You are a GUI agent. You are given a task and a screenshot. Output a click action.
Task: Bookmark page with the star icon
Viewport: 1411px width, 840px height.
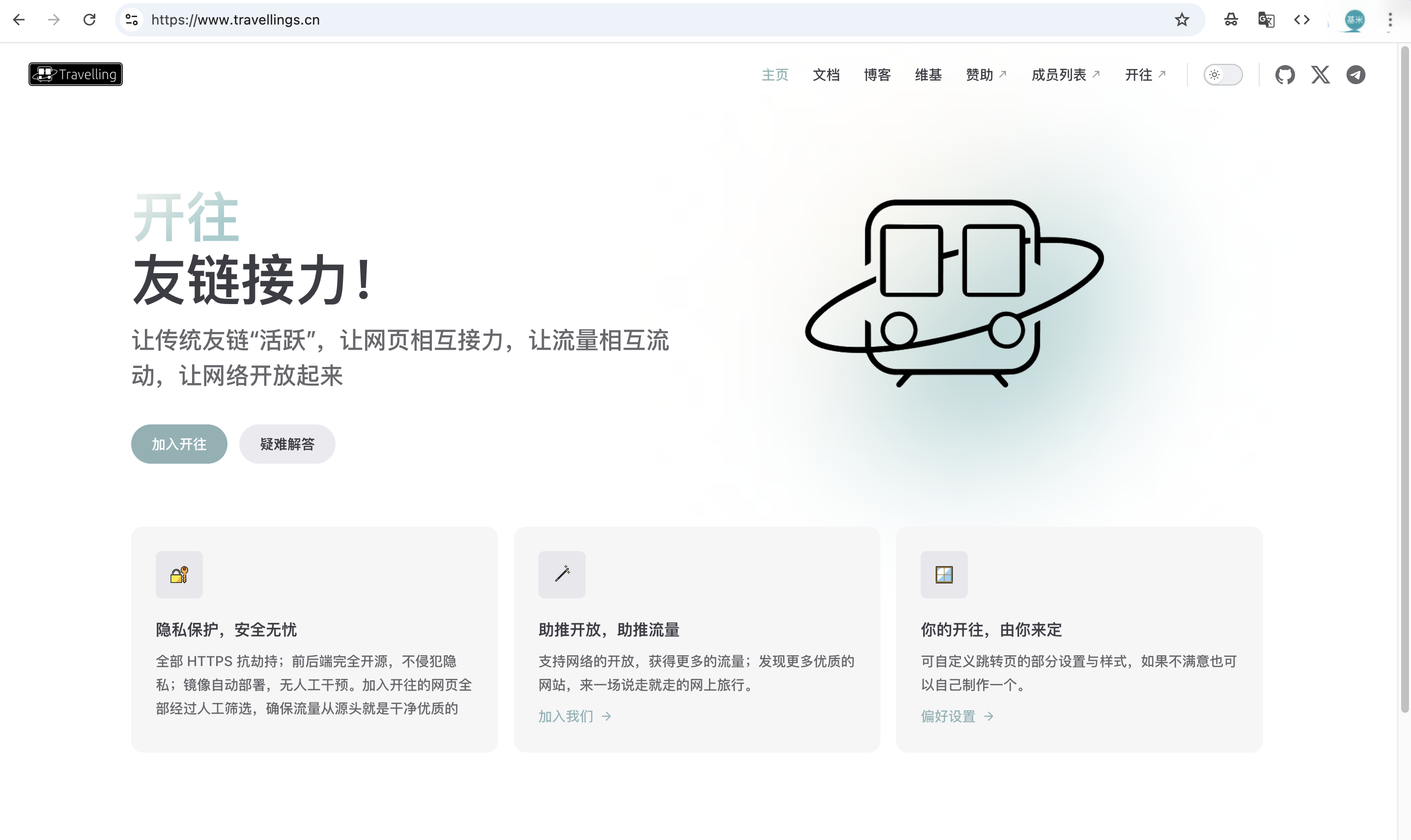[1181, 20]
